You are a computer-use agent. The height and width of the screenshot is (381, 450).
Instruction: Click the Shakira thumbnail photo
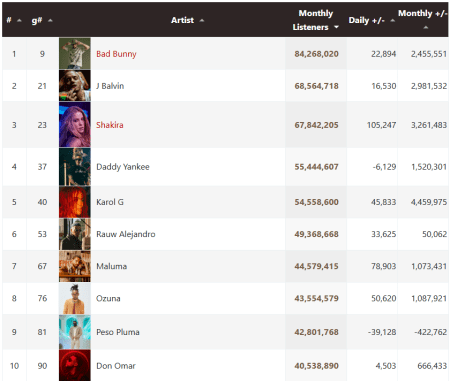click(x=75, y=125)
